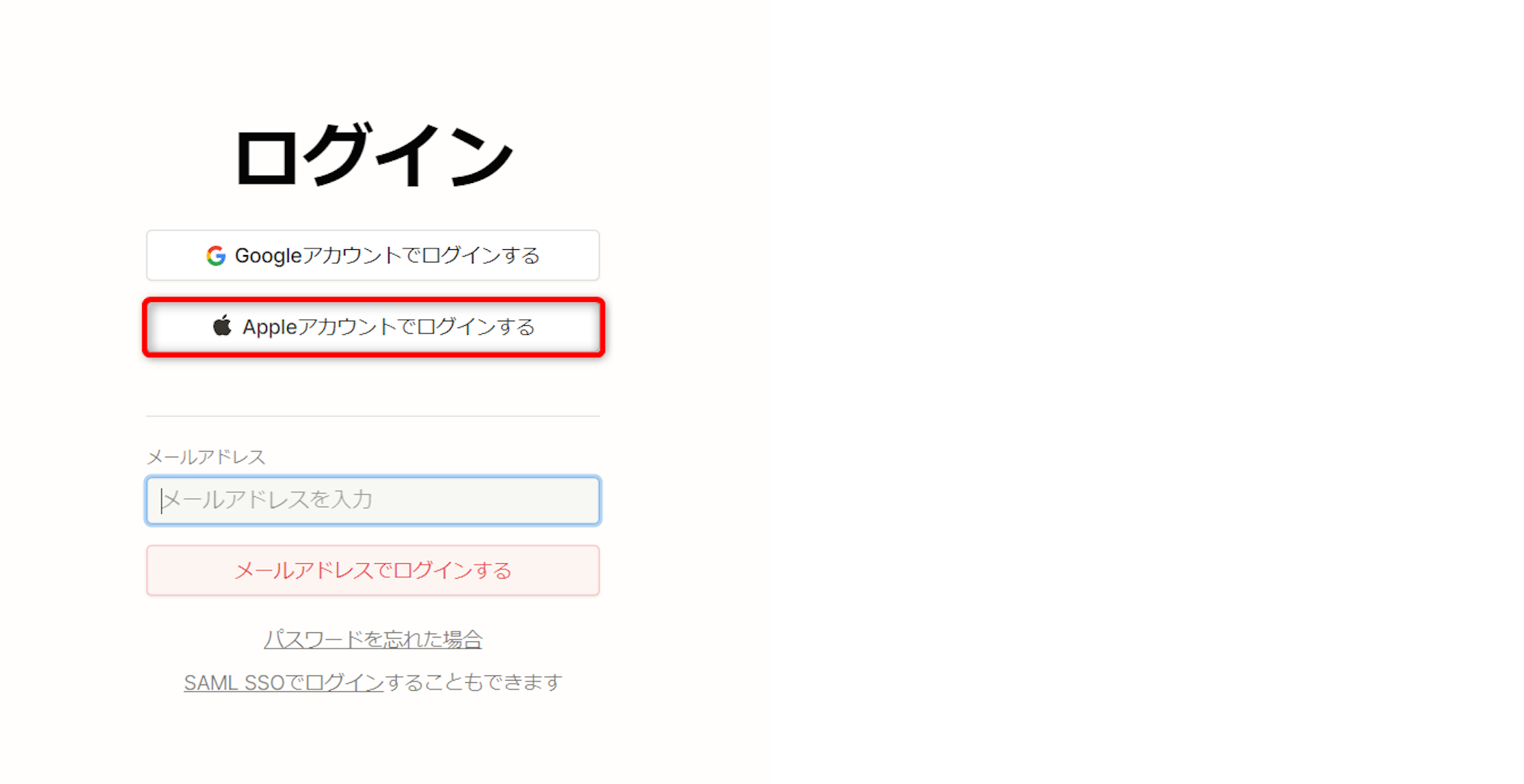Select the red-highlighted Apple login option
Viewport: 1524px width, 784px height.
[373, 327]
